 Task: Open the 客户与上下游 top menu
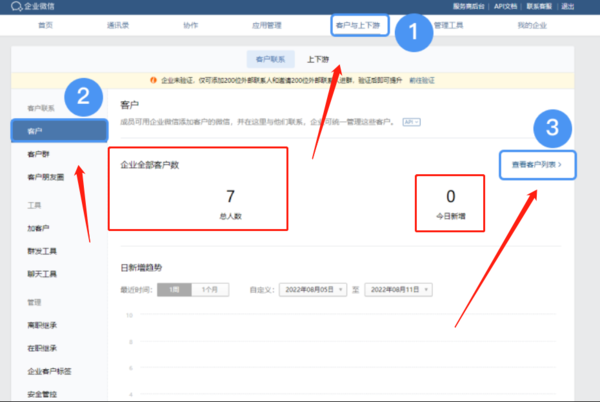coord(356,24)
